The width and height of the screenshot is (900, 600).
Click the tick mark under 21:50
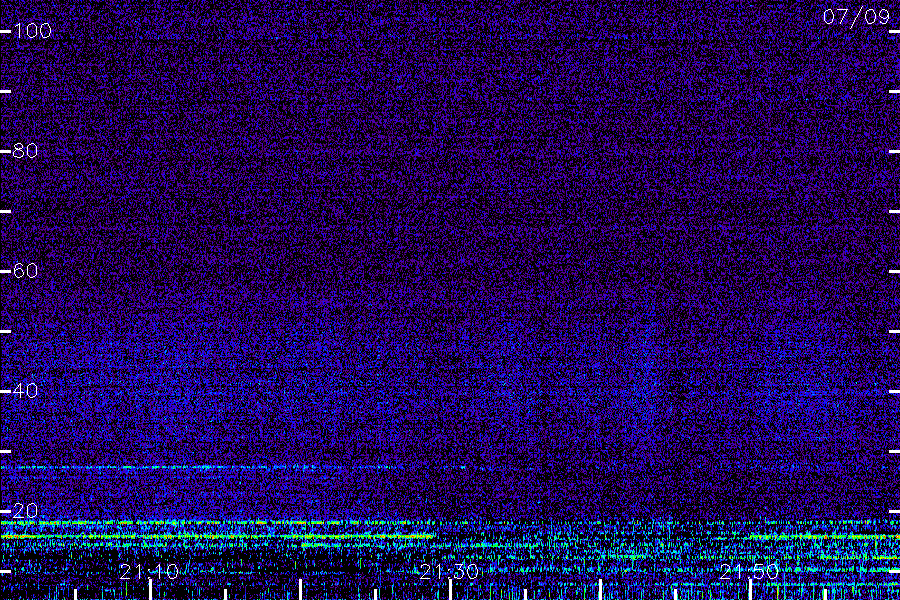pyautogui.click(x=750, y=590)
